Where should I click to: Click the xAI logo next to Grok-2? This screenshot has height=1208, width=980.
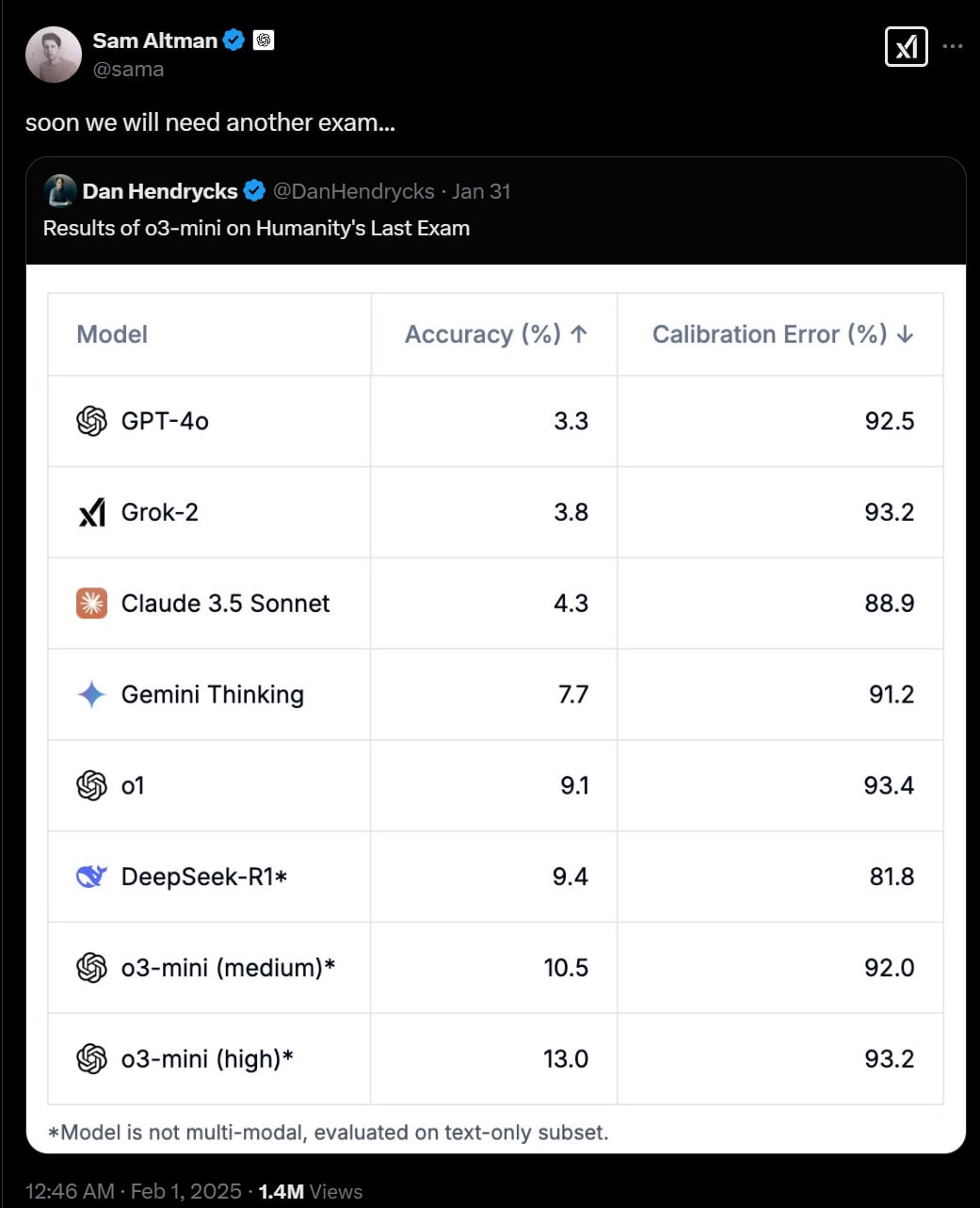tap(91, 512)
